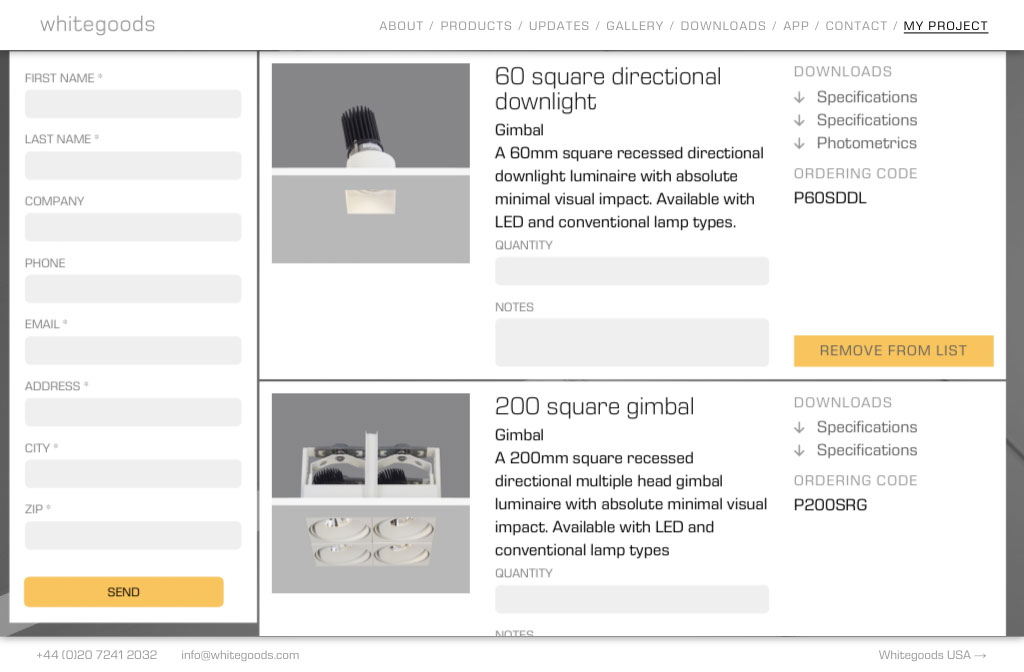Screen dimensions: 1024x672
Task: Select the ZIP input field
Action: click(x=133, y=535)
